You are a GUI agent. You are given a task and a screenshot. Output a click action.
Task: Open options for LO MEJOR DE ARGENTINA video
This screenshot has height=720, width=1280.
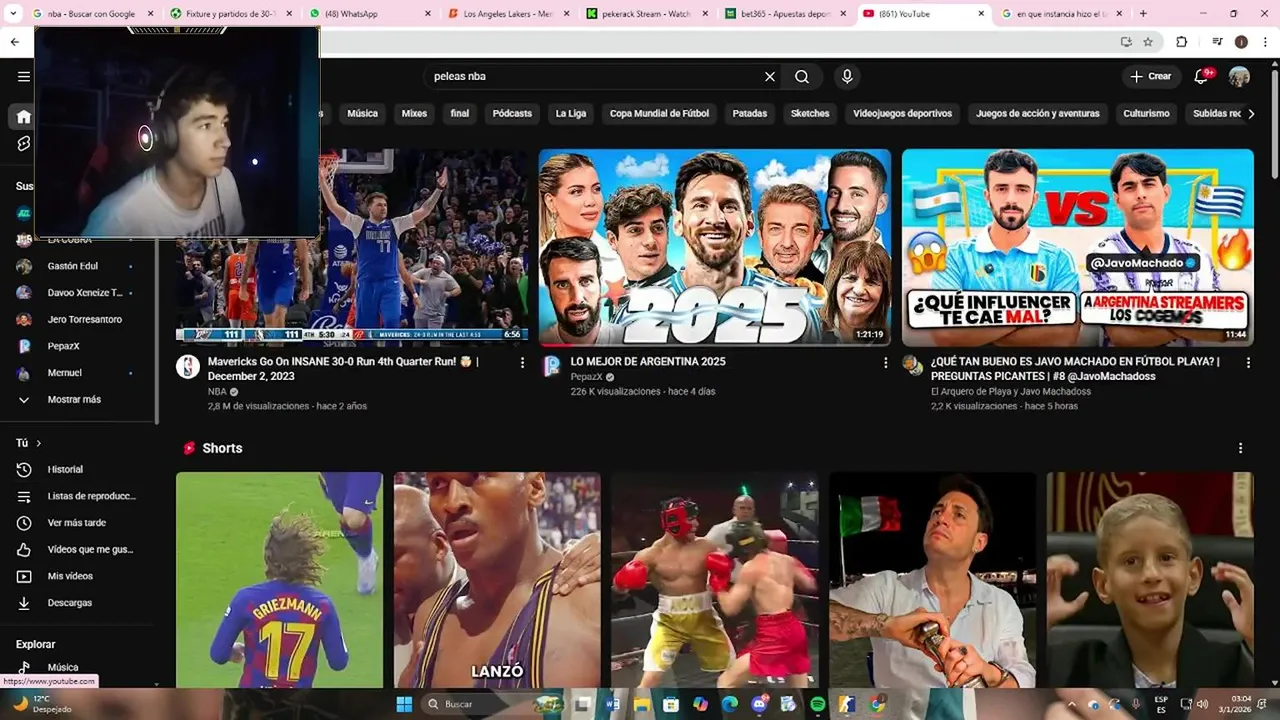coord(885,363)
